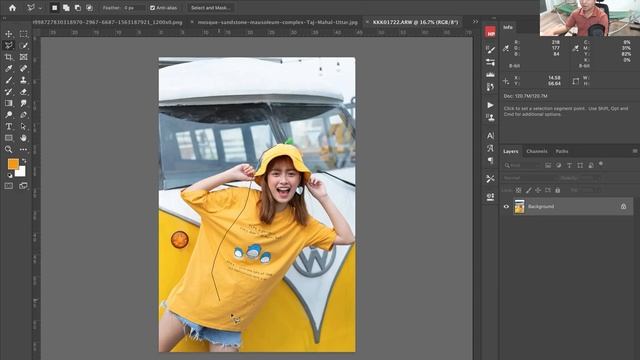Select the Brush tool
Screen dimensions: 640x360
click(9, 80)
